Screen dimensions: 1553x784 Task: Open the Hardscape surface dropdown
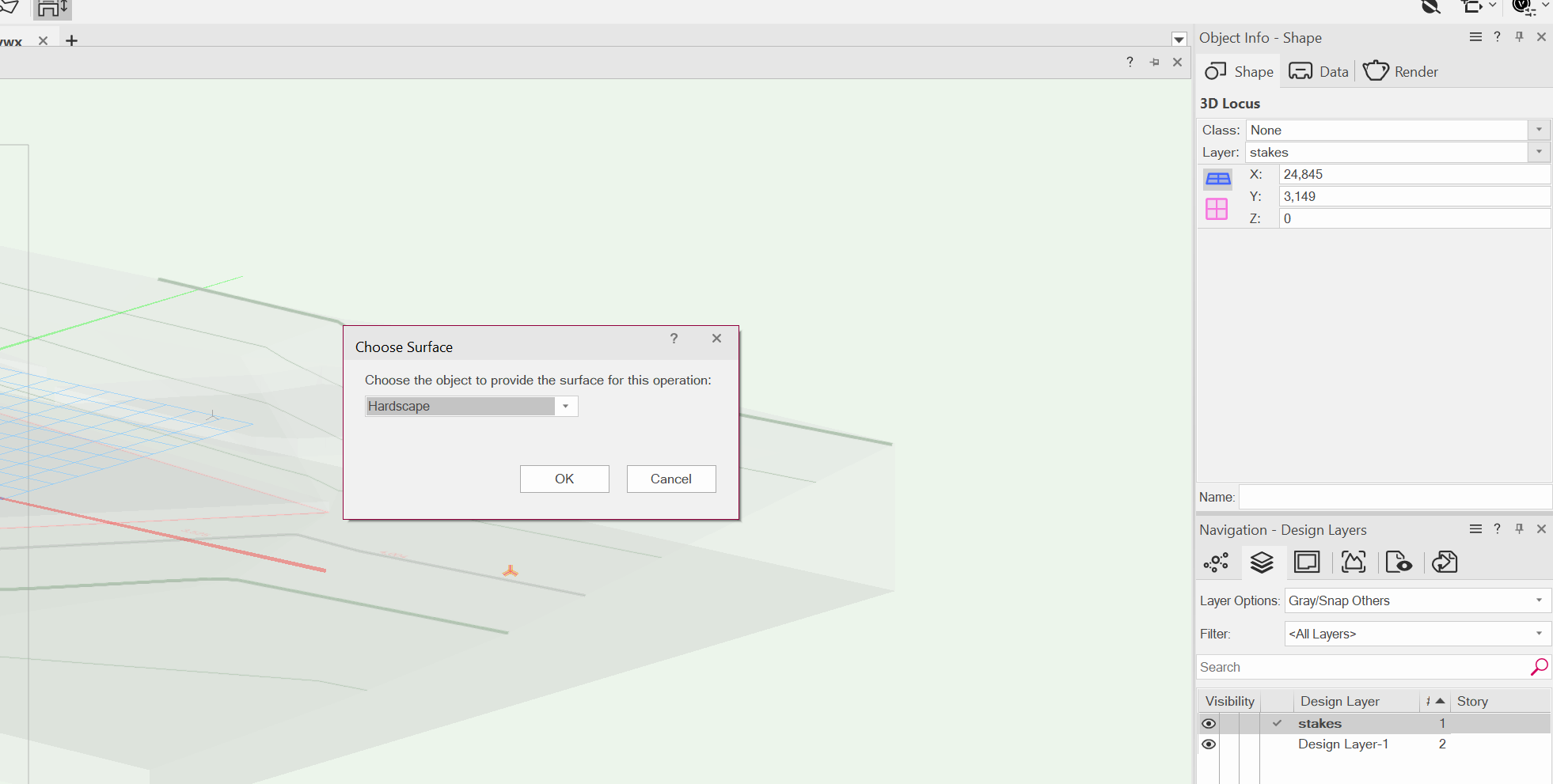565,407
